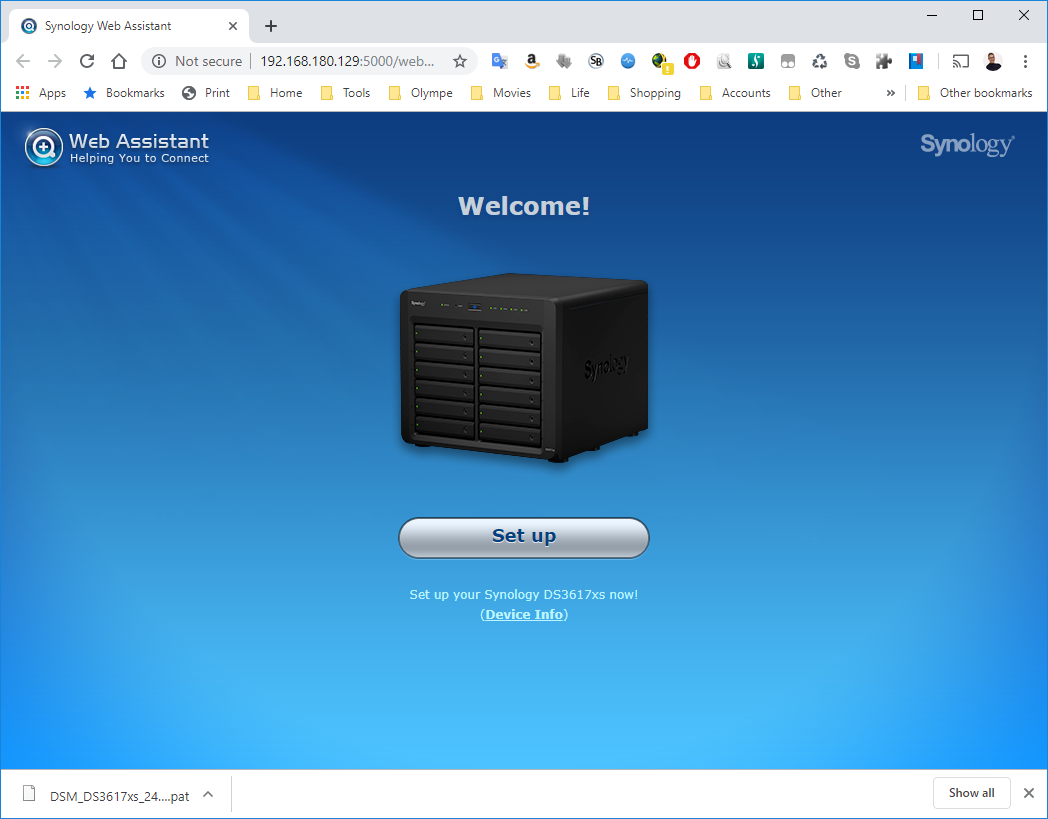The image size is (1048, 819).
Task: Click the Synology brand logo
Action: (x=966, y=144)
